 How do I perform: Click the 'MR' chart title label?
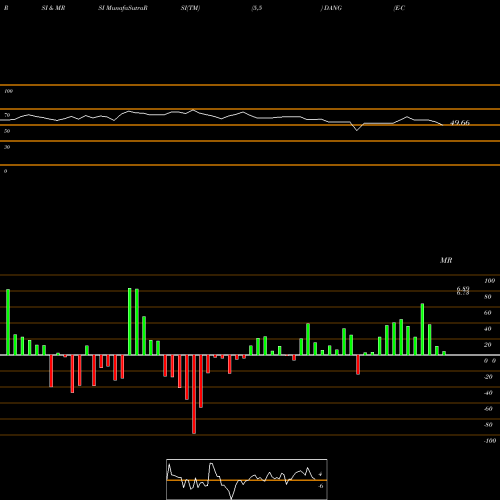point(446,260)
